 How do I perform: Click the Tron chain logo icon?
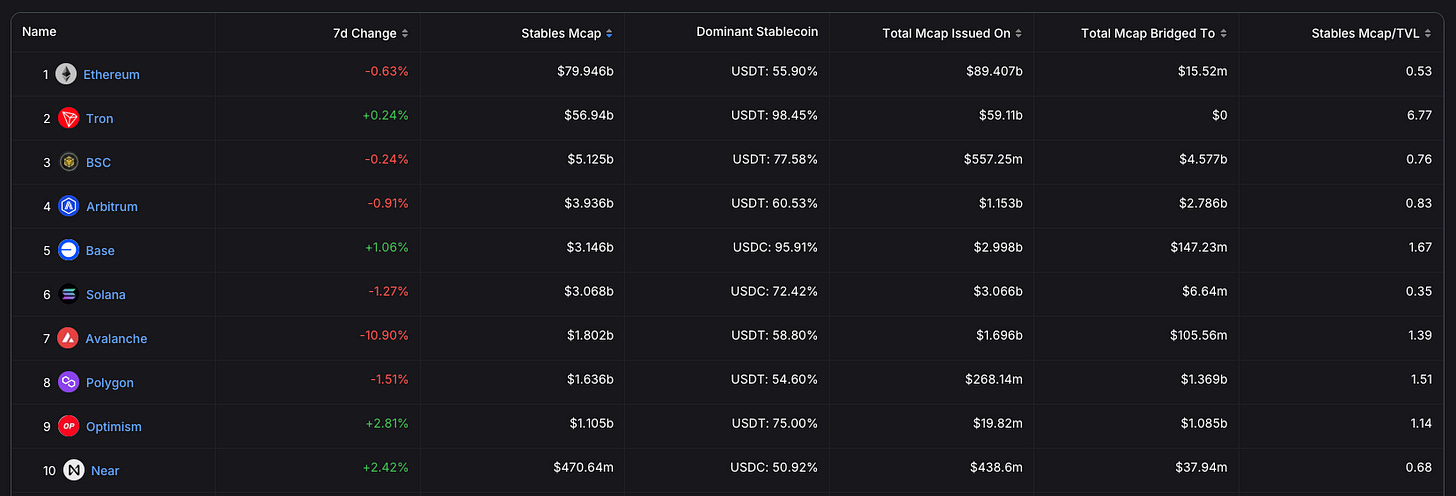(68, 118)
